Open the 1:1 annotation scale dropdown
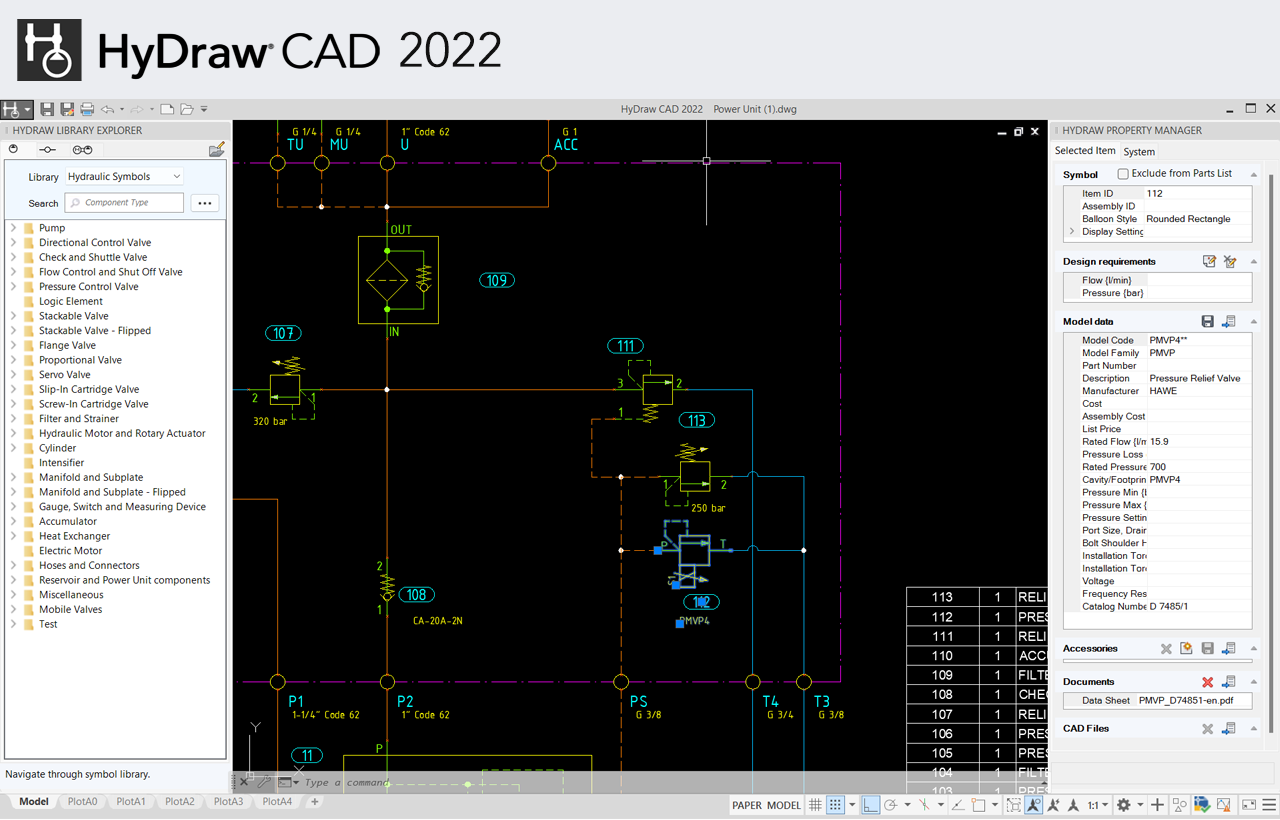Image resolution: width=1280 pixels, height=820 pixels. coord(1097,805)
